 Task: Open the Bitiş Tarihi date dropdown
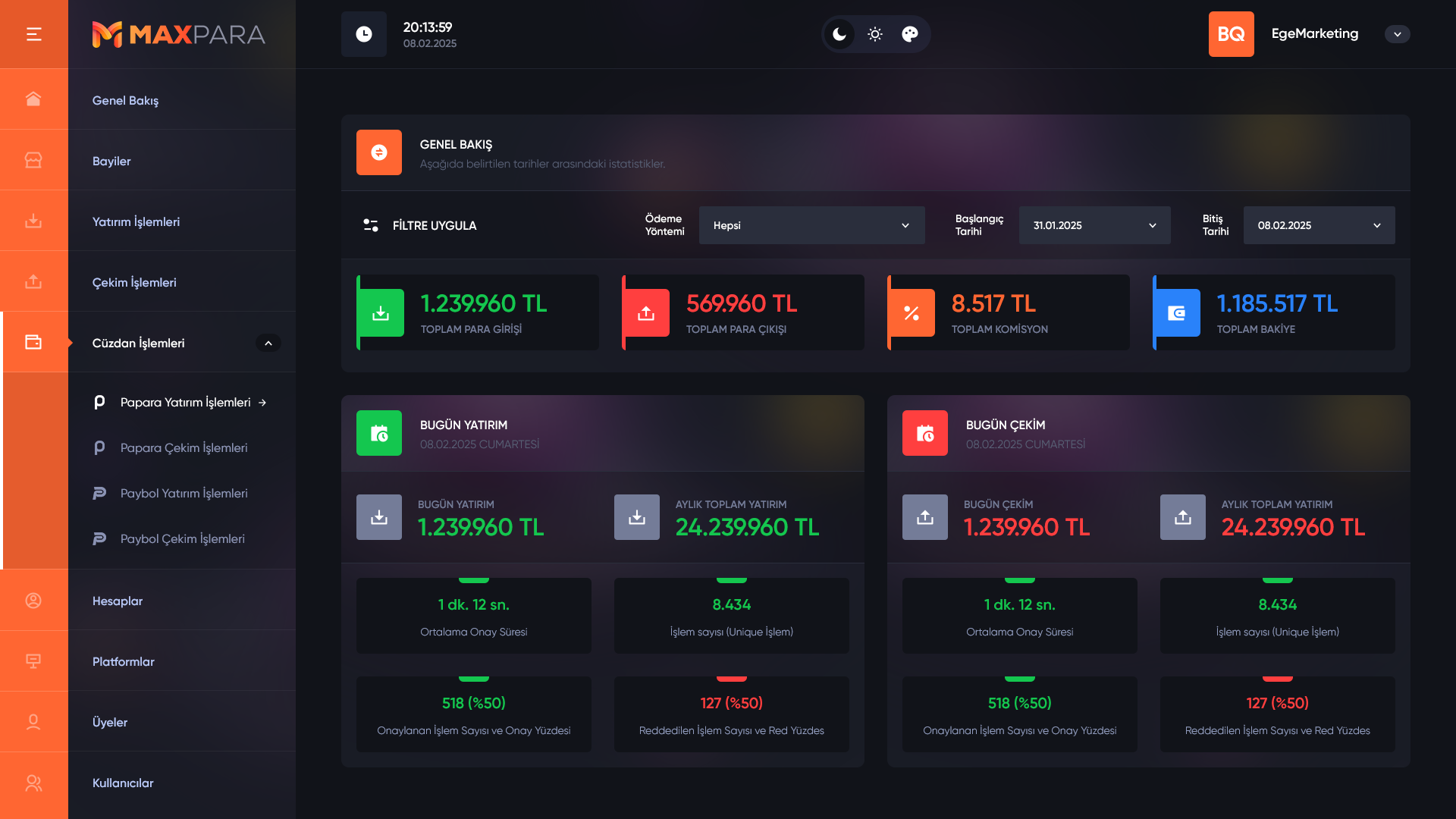coord(1319,225)
